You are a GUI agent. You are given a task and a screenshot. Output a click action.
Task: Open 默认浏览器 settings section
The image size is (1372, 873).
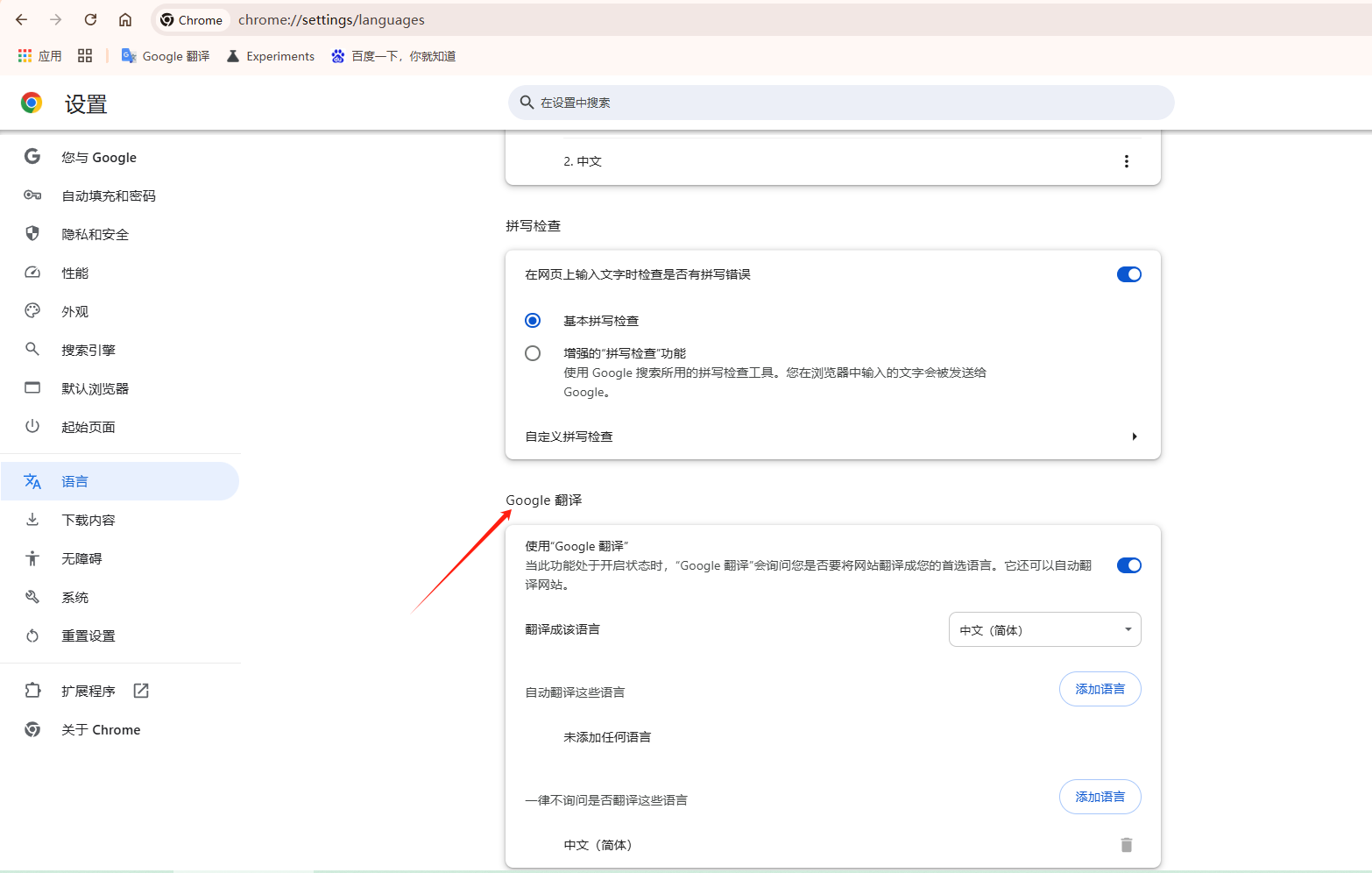point(120,388)
